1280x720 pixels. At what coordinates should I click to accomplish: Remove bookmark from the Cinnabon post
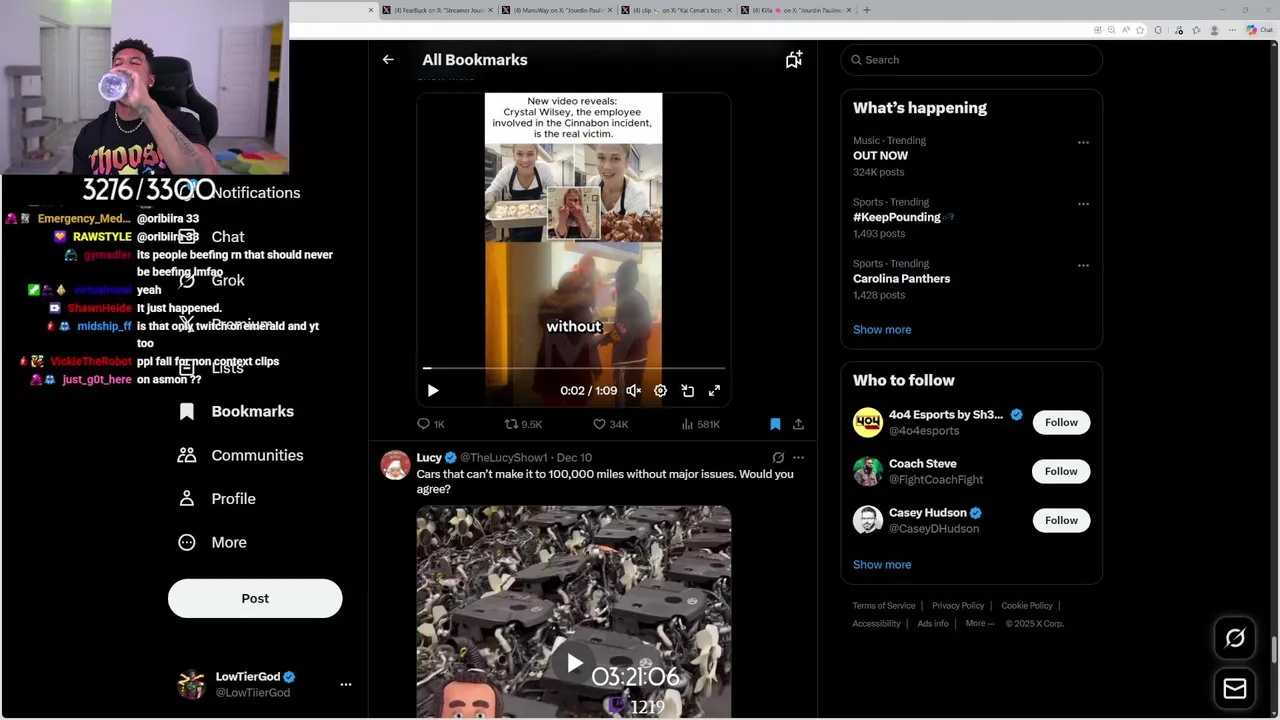(x=775, y=424)
